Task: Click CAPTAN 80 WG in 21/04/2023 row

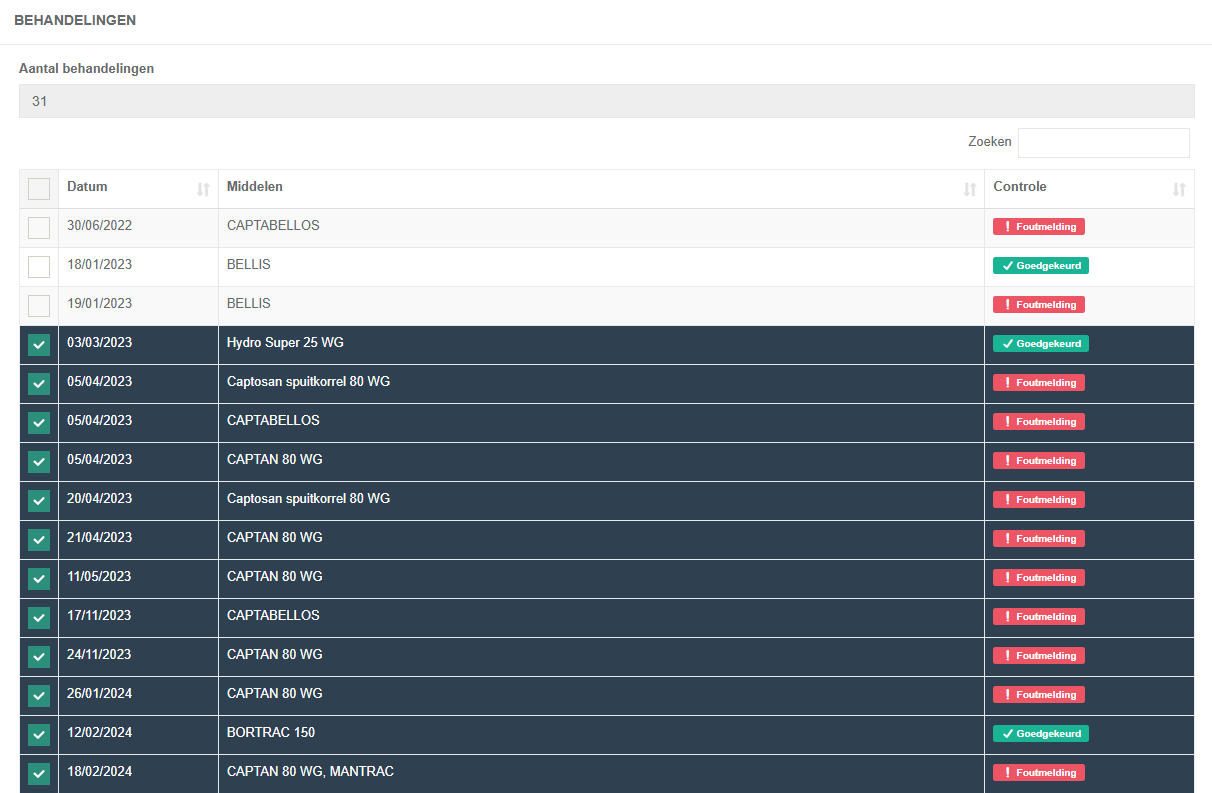Action: [x=275, y=538]
